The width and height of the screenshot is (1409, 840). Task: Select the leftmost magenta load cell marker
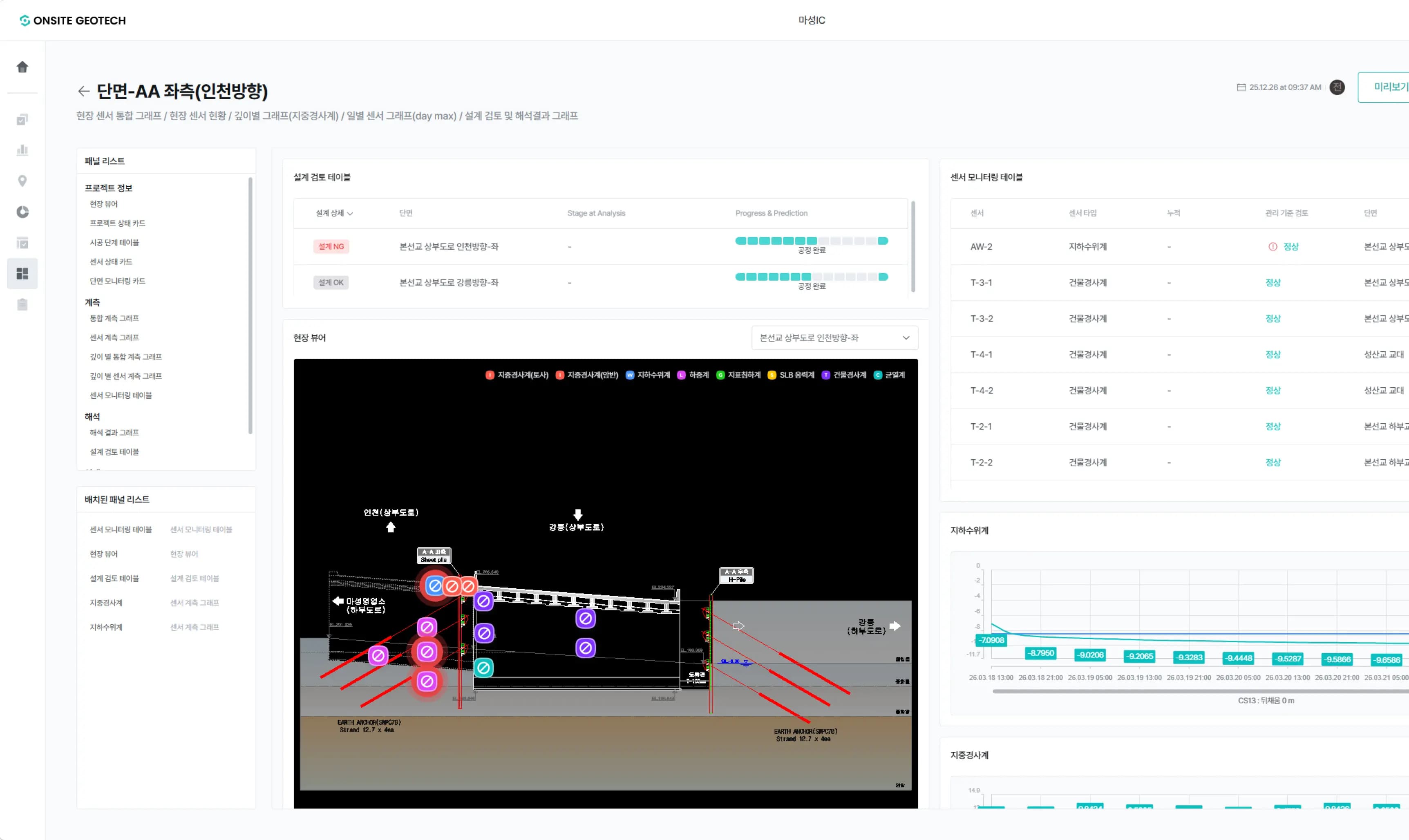[378, 656]
